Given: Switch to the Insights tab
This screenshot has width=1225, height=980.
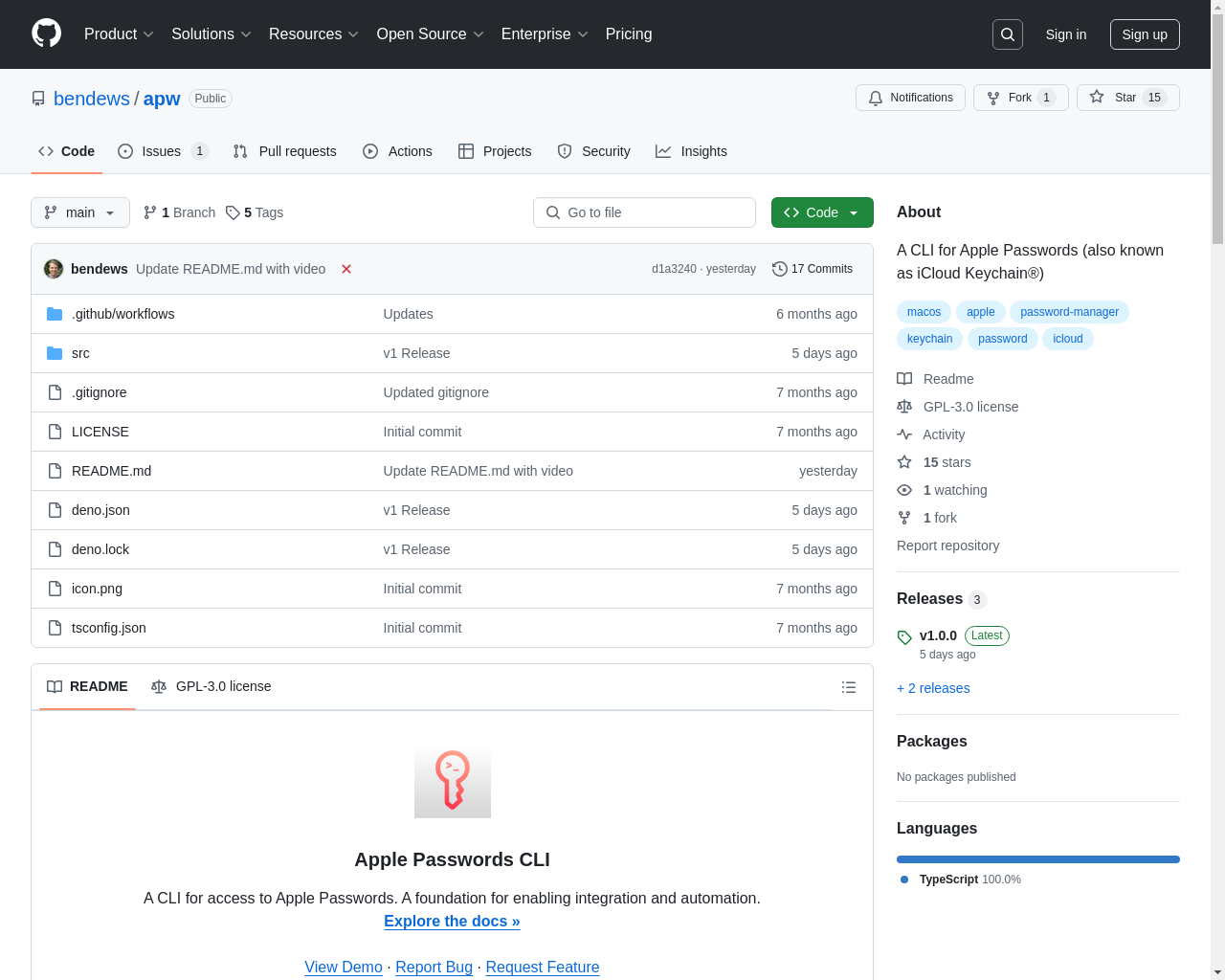Looking at the screenshot, I should point(691,151).
